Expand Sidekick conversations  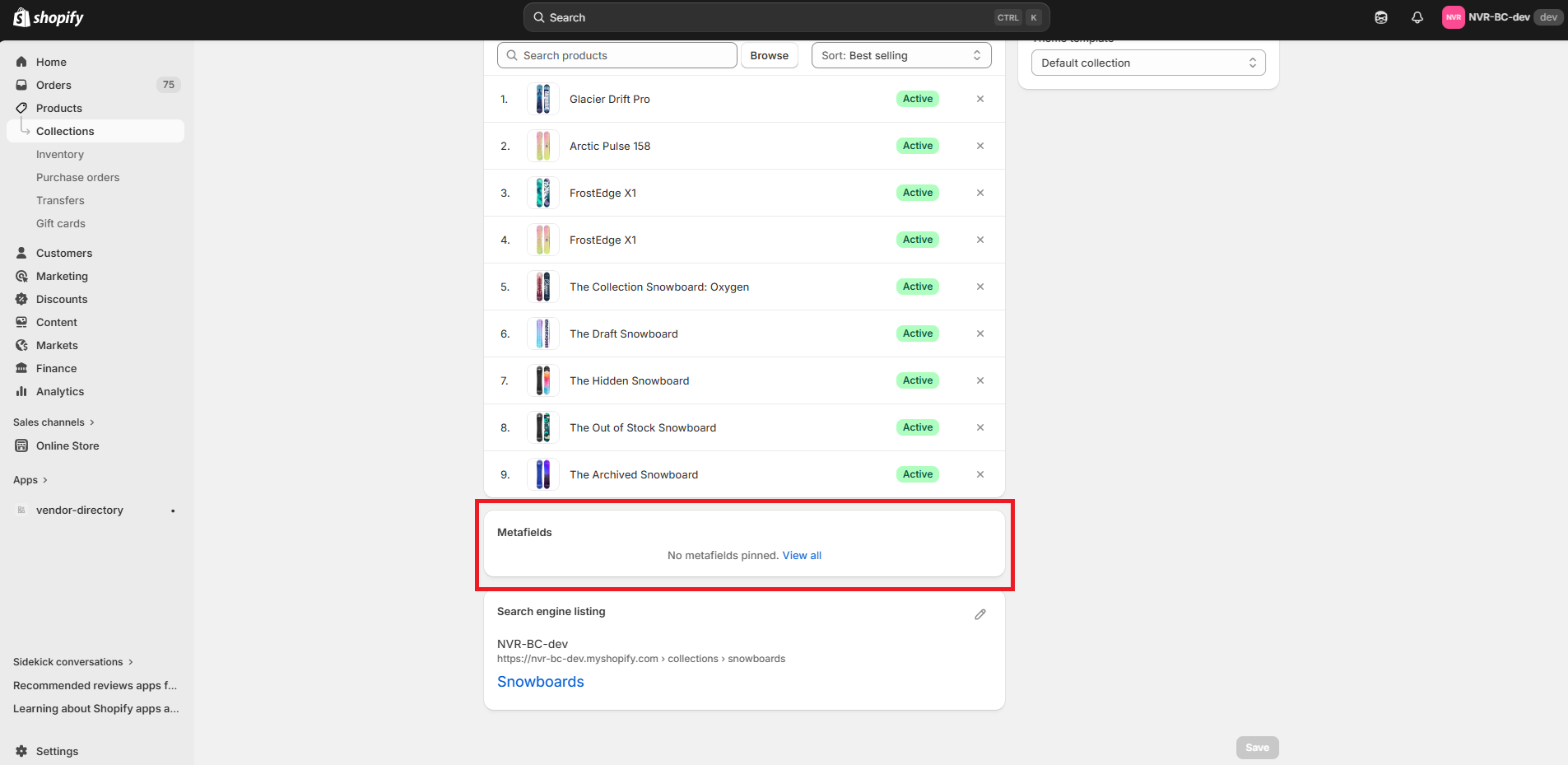tap(73, 662)
